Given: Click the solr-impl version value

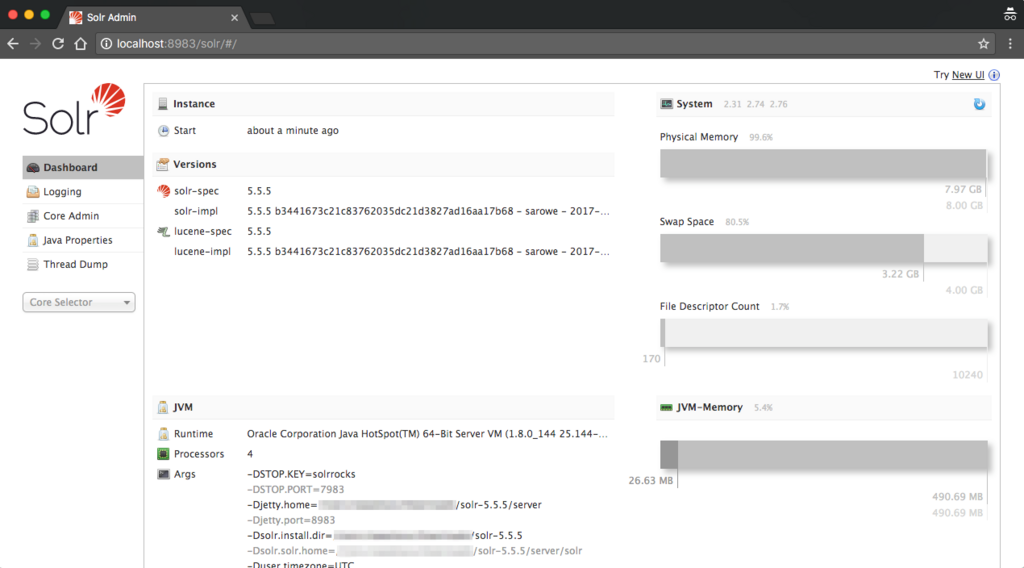Looking at the screenshot, I should pyautogui.click(x=428, y=211).
